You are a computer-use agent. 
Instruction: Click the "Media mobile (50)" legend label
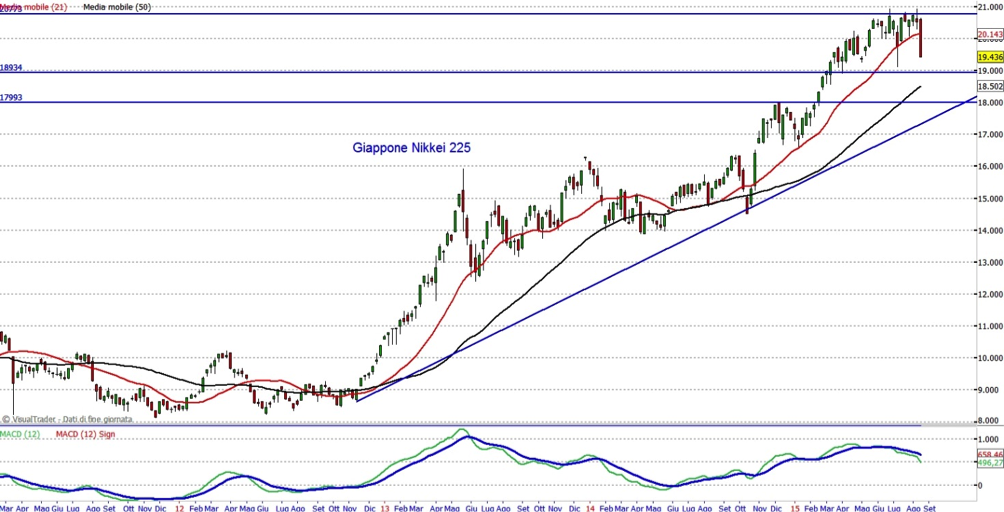[x=115, y=6]
